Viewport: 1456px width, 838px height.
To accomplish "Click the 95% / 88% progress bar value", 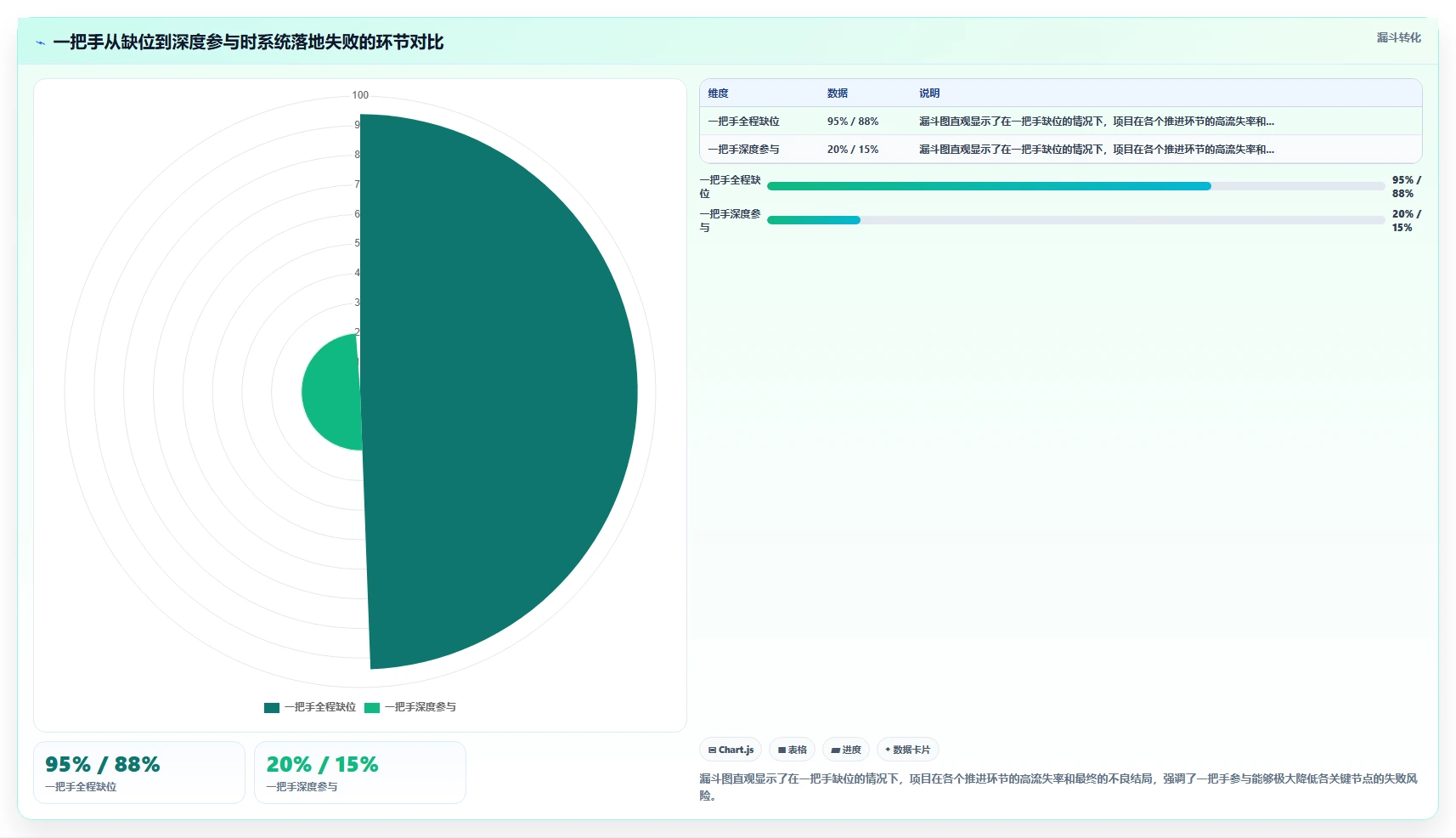I will [1406, 187].
